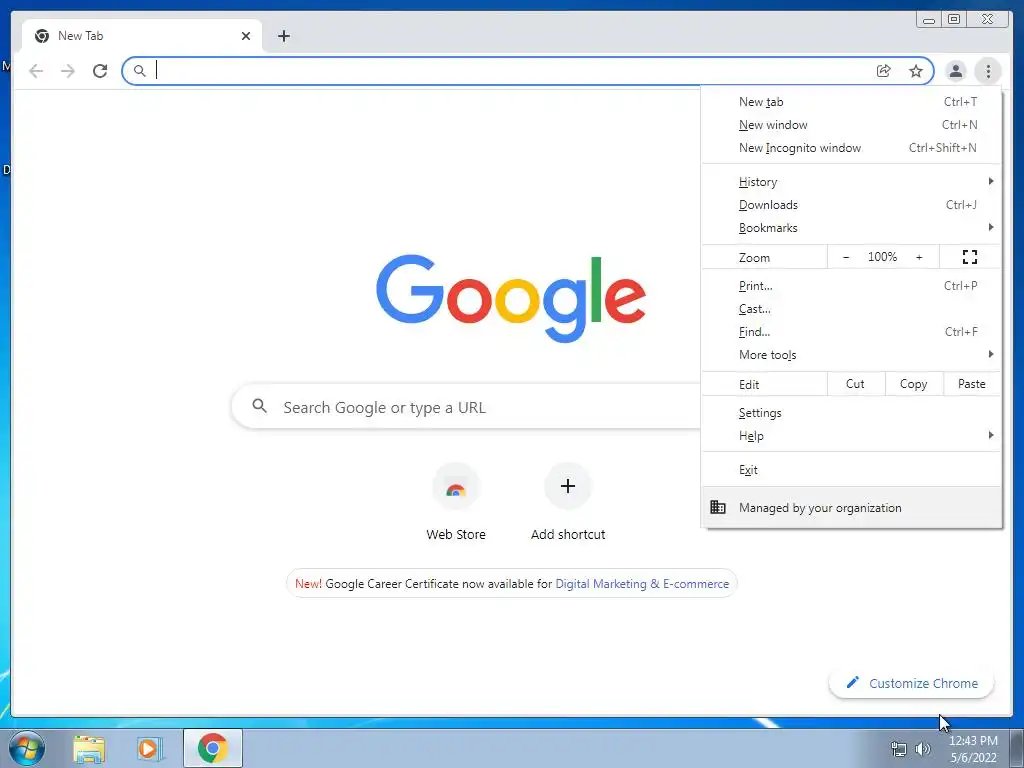Open the Windows Start button
This screenshot has height=768, width=1024.
point(27,748)
